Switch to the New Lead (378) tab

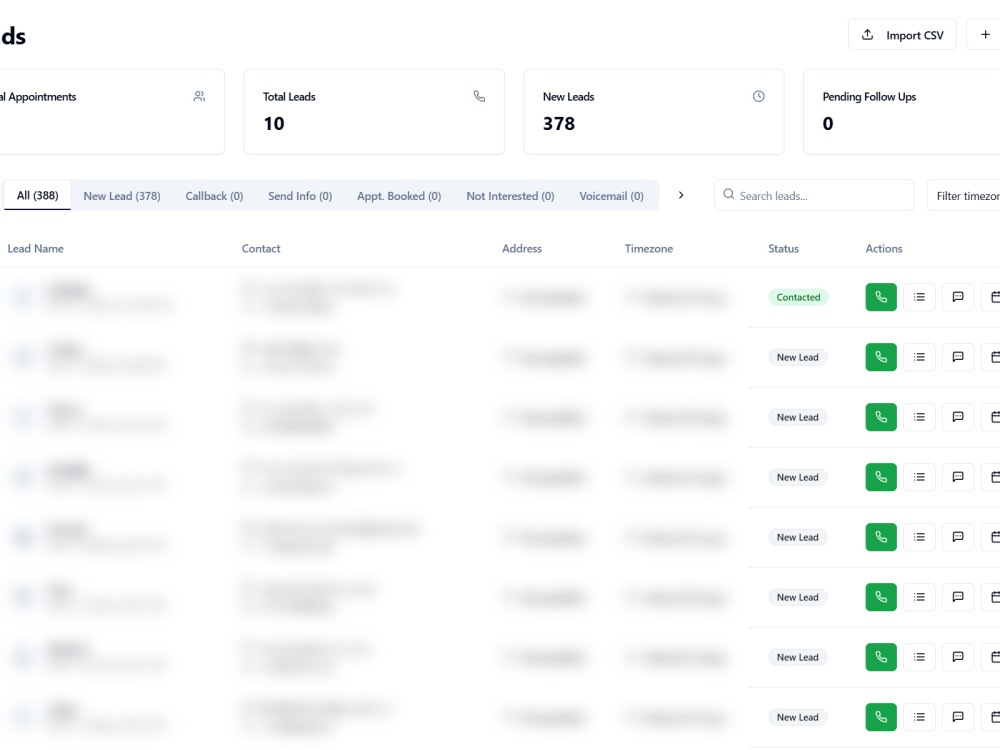(122, 196)
